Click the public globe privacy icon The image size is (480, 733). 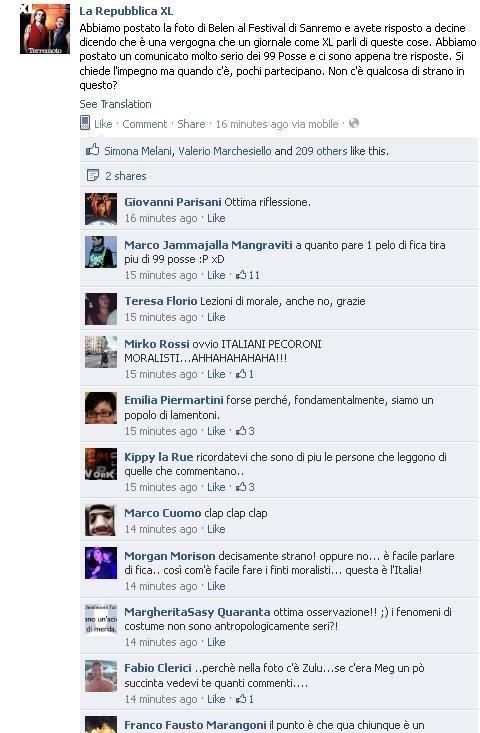(x=354, y=123)
